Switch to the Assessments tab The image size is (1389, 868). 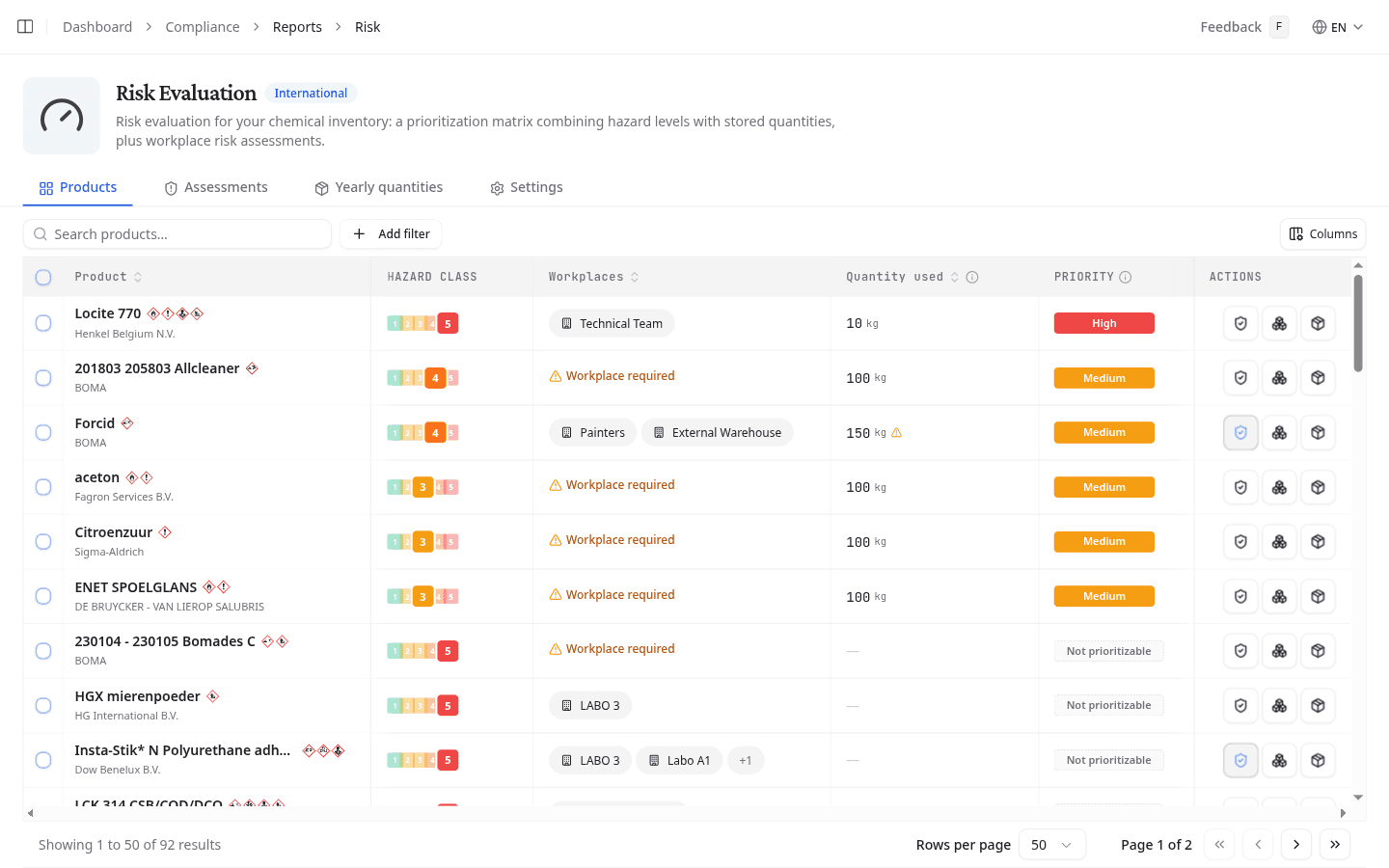(216, 188)
